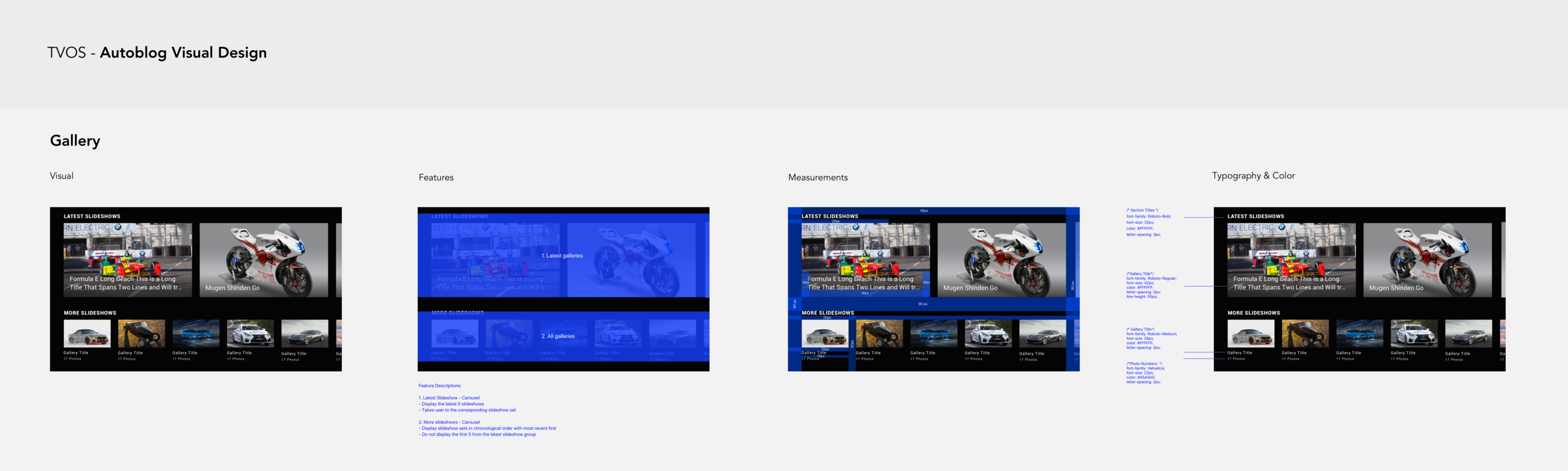Select camouflaged BMW thumbnail in Typography mockup
The image size is (1568, 471).
click(1251, 333)
